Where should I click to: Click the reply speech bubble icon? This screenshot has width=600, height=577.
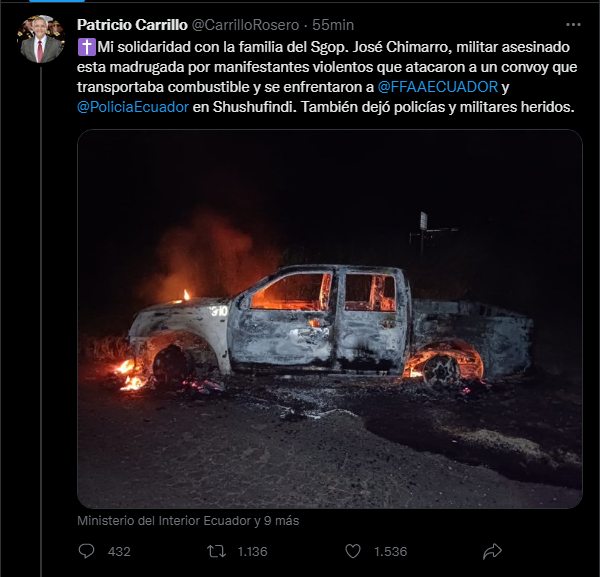click(x=86, y=551)
